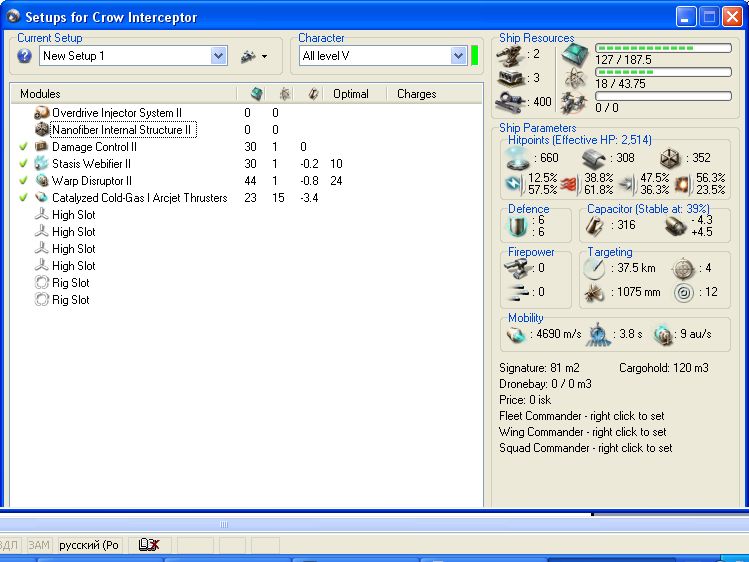Expand the setup actions arrow menu
749x562 pixels.
(264, 57)
